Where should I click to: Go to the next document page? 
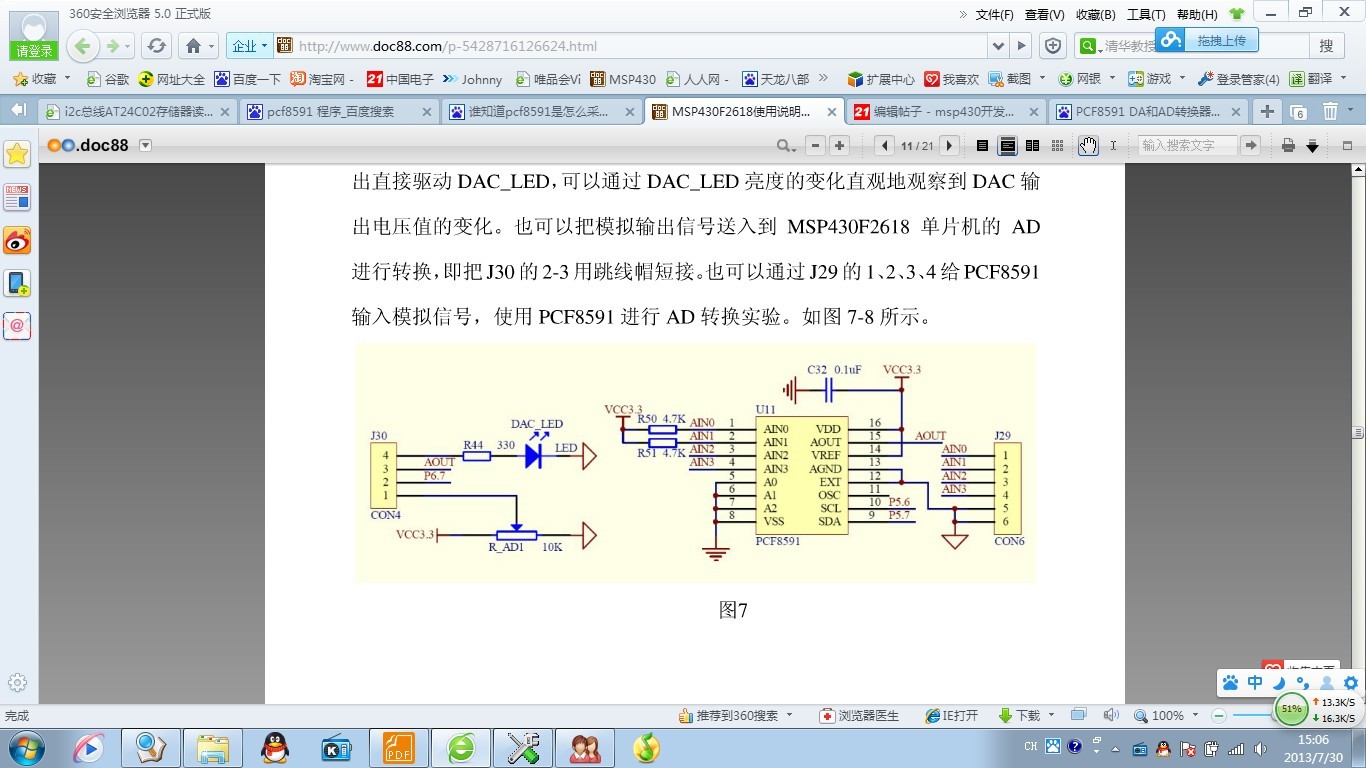950,146
